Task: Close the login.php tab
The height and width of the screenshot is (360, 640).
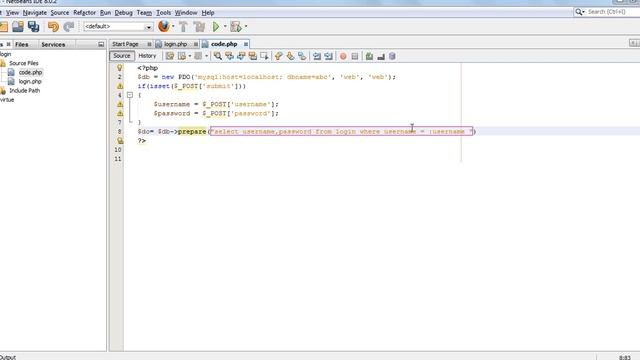Action: point(196,44)
